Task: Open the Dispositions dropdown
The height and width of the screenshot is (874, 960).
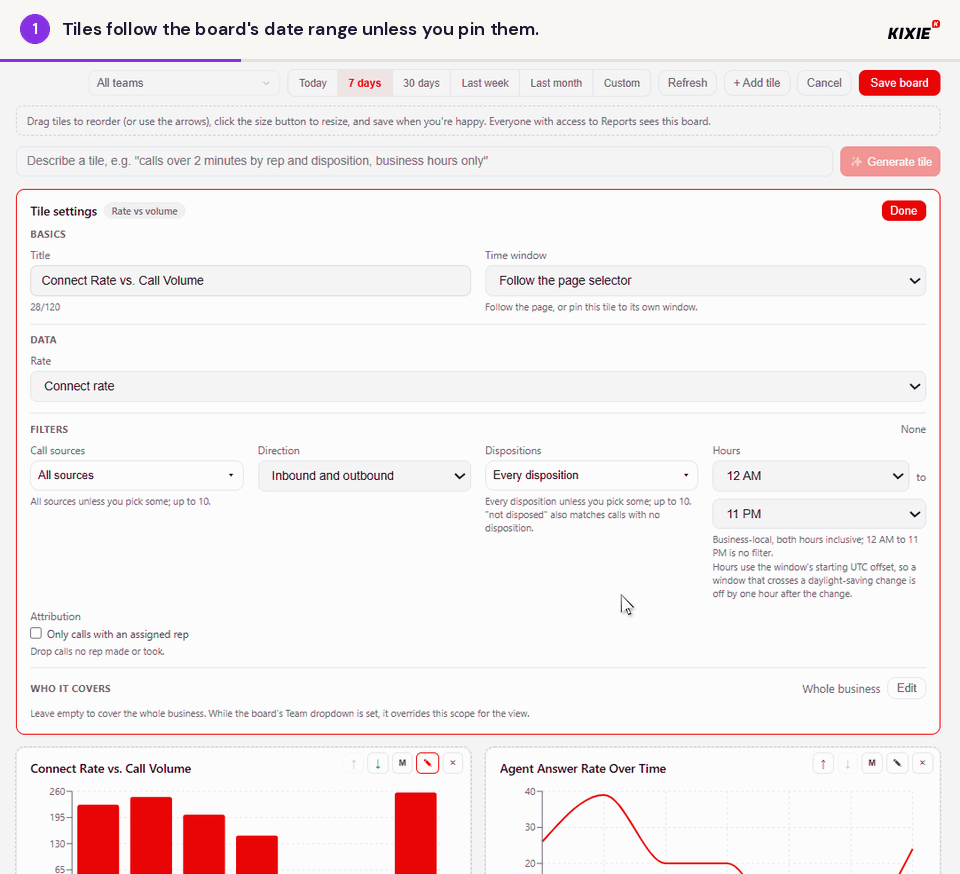Action: click(591, 476)
